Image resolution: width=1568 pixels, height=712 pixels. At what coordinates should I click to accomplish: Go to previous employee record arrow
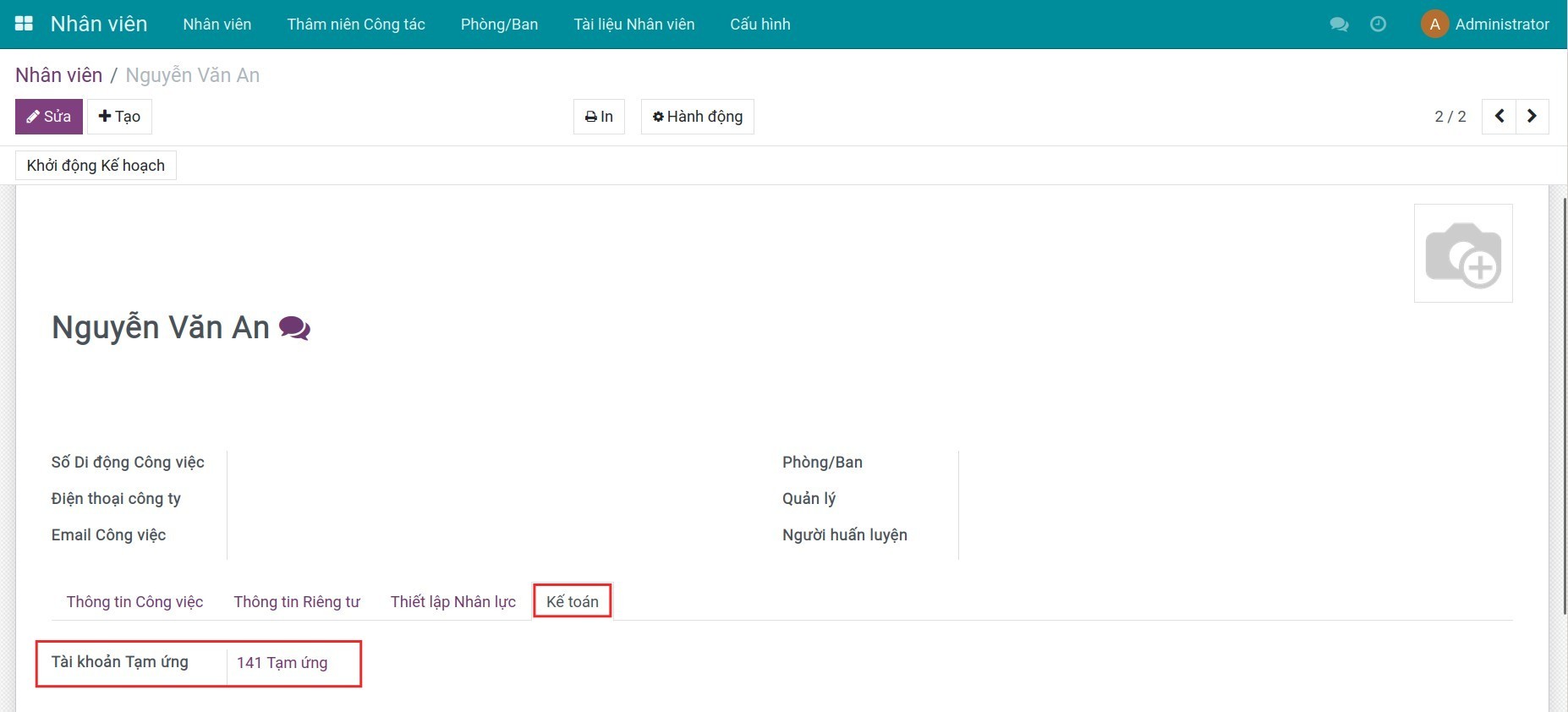[x=1499, y=117]
